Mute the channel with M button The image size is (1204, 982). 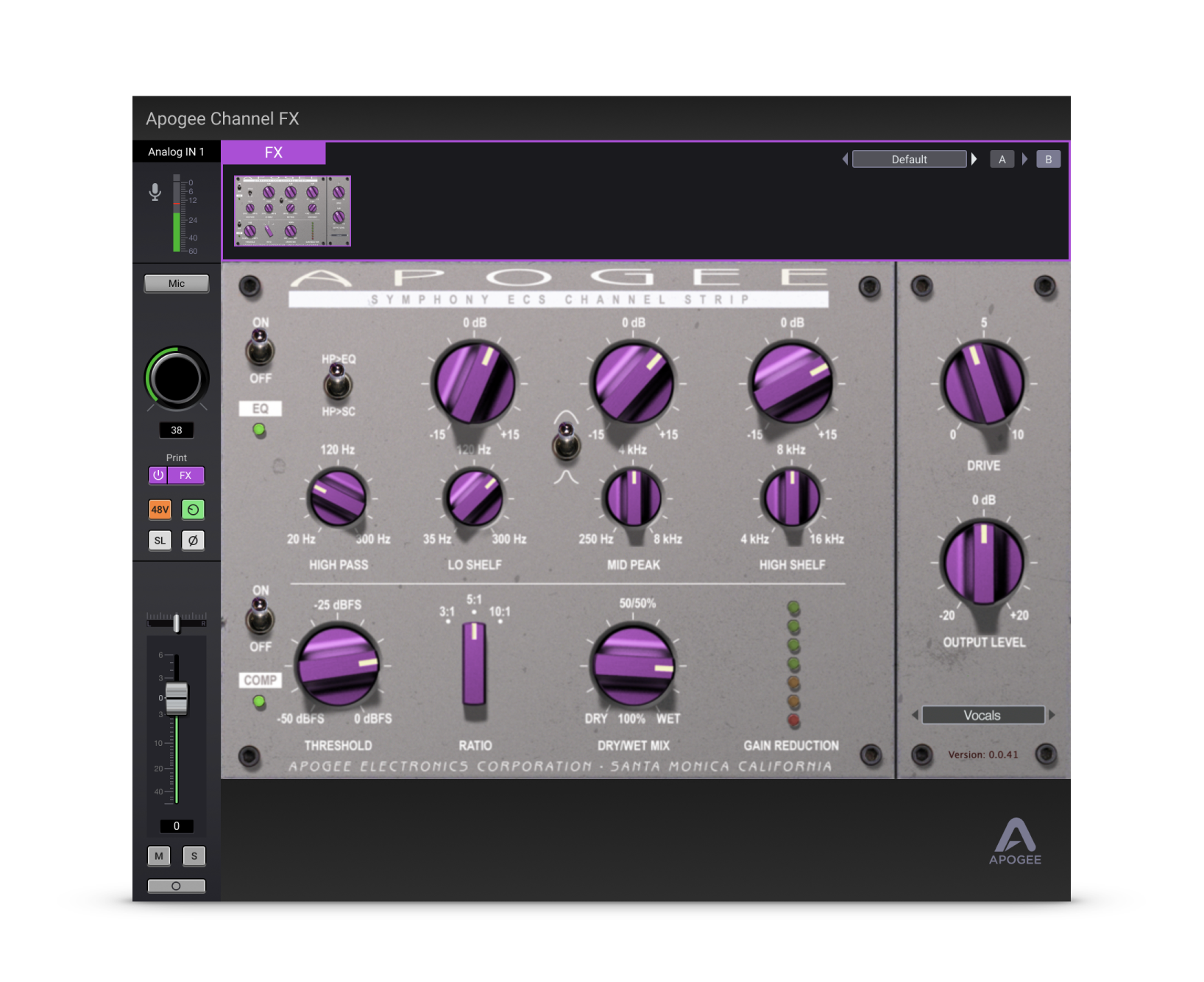[x=159, y=855]
